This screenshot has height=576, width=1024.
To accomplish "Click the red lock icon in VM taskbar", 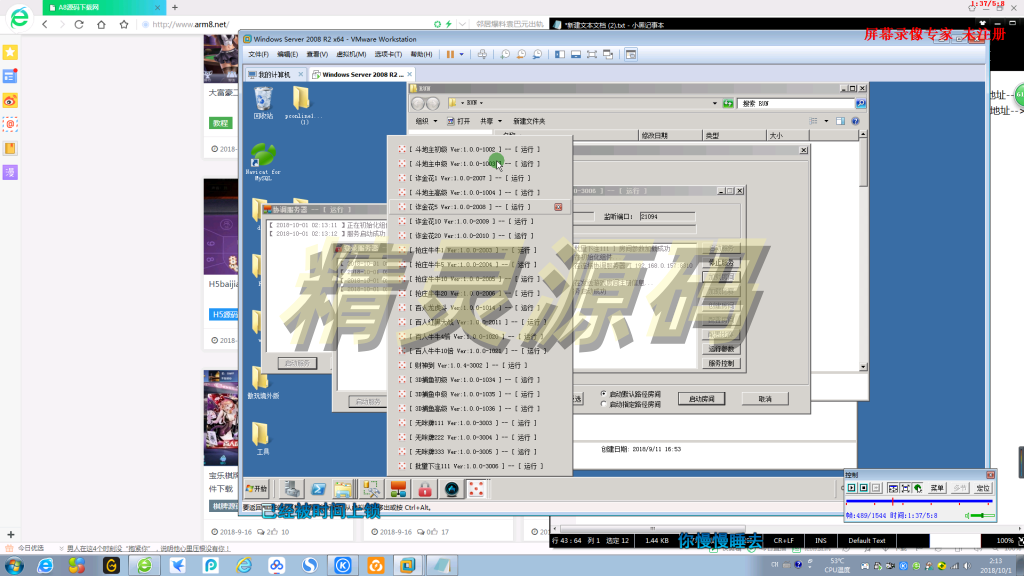I will (x=424, y=489).
